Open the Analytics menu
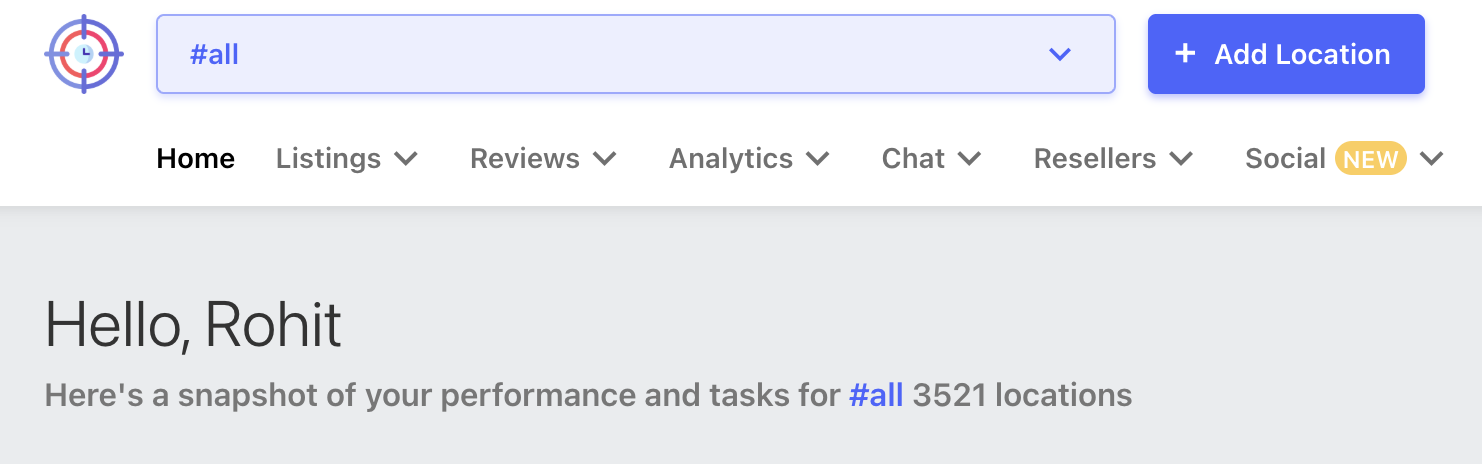1482x464 pixels. click(731, 159)
